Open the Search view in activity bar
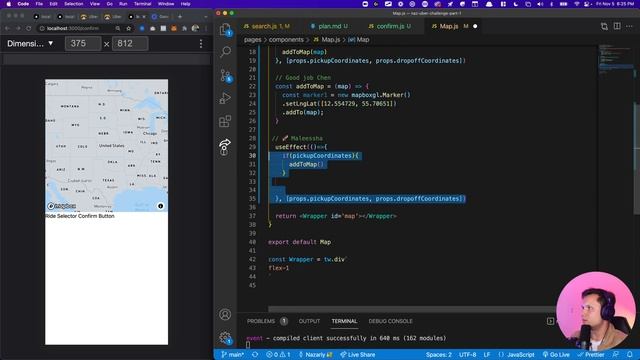Screen dimensions: 640x360 click(x=225, y=52)
